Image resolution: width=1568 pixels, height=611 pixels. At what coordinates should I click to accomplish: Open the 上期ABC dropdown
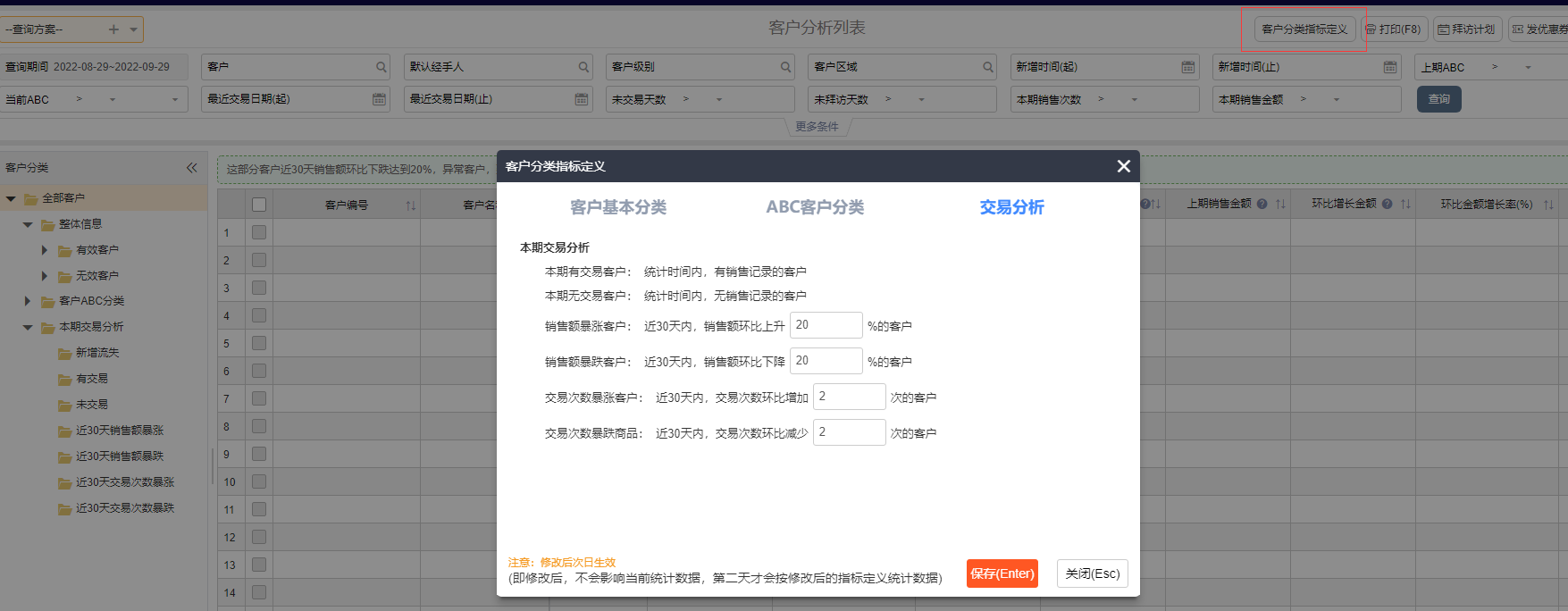pos(1528,67)
